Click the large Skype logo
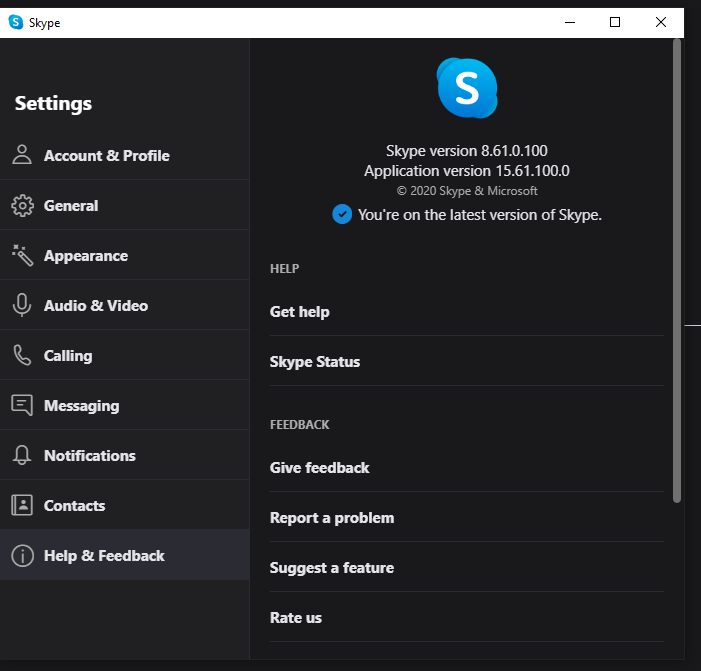The height and width of the screenshot is (671, 701). pyautogui.click(x=466, y=88)
